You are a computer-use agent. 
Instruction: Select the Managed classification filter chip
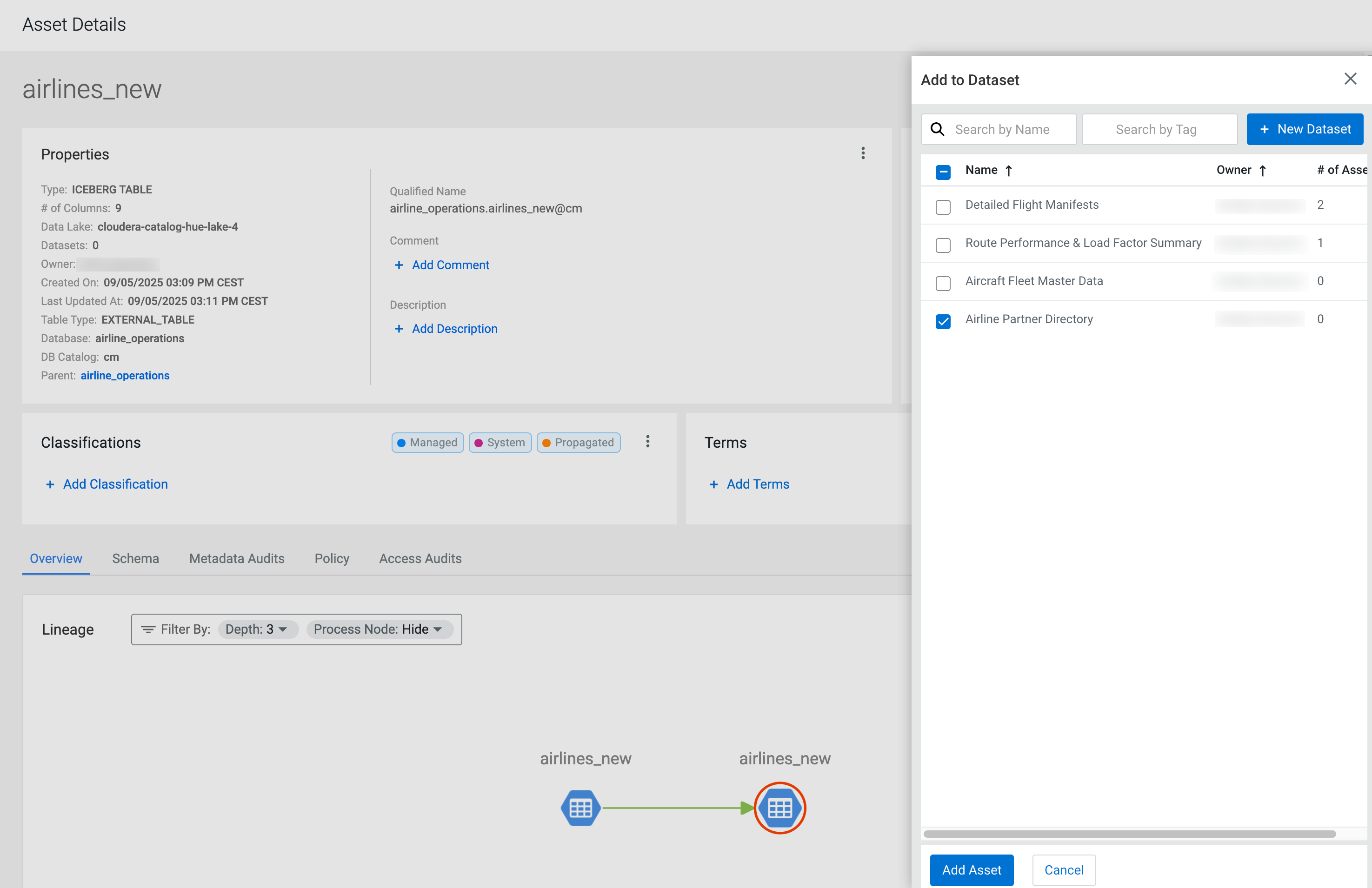pos(427,443)
